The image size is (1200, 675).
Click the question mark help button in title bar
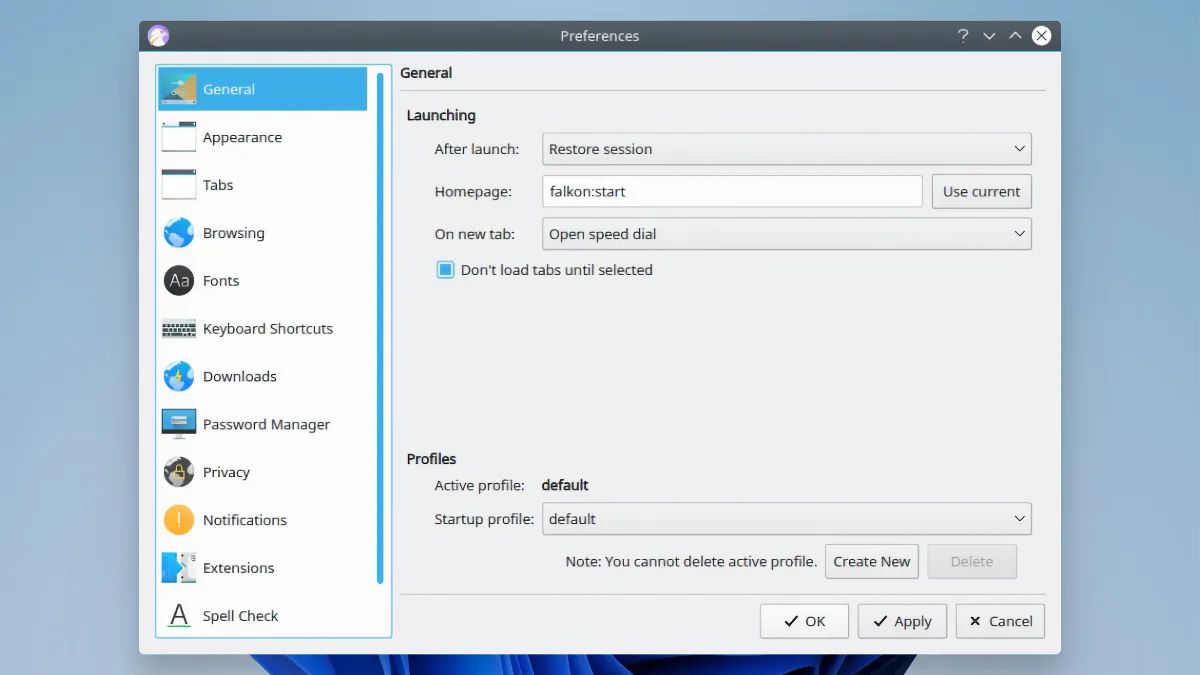coord(963,36)
